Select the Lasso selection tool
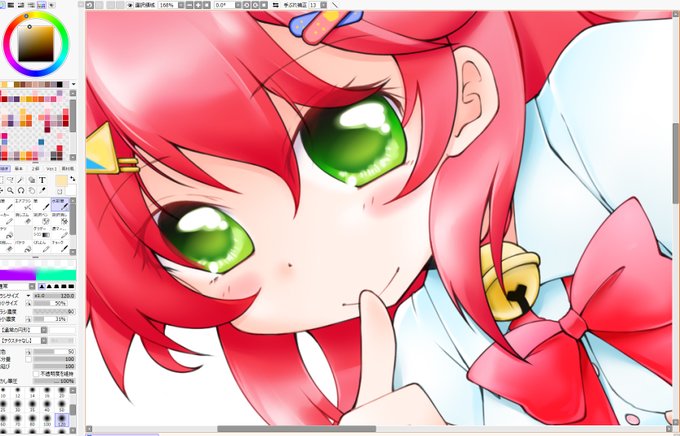 [10, 180]
